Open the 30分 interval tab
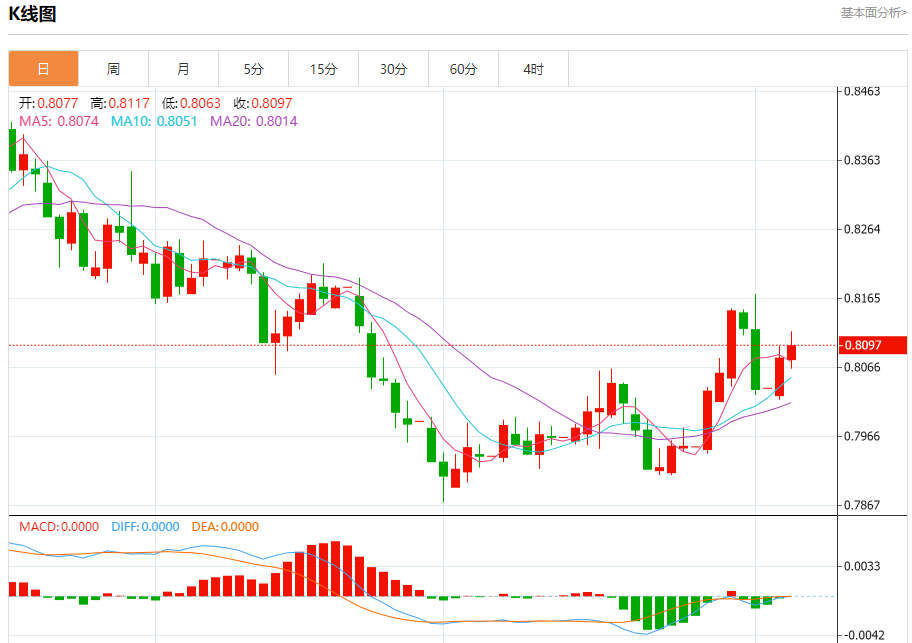Screen dimensions: 912x643 394,69
